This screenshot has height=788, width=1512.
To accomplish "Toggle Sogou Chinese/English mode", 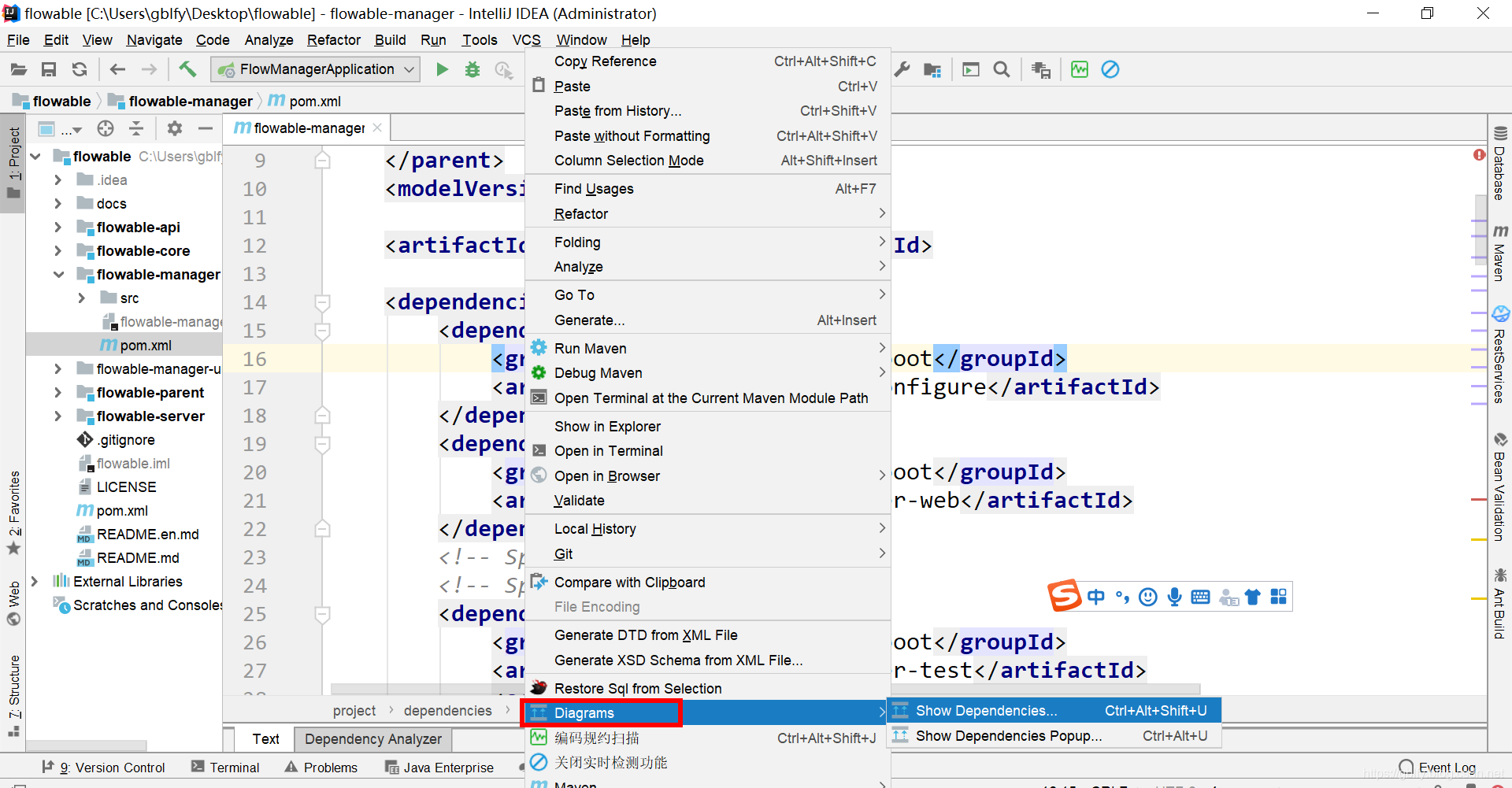I will pos(1096,597).
